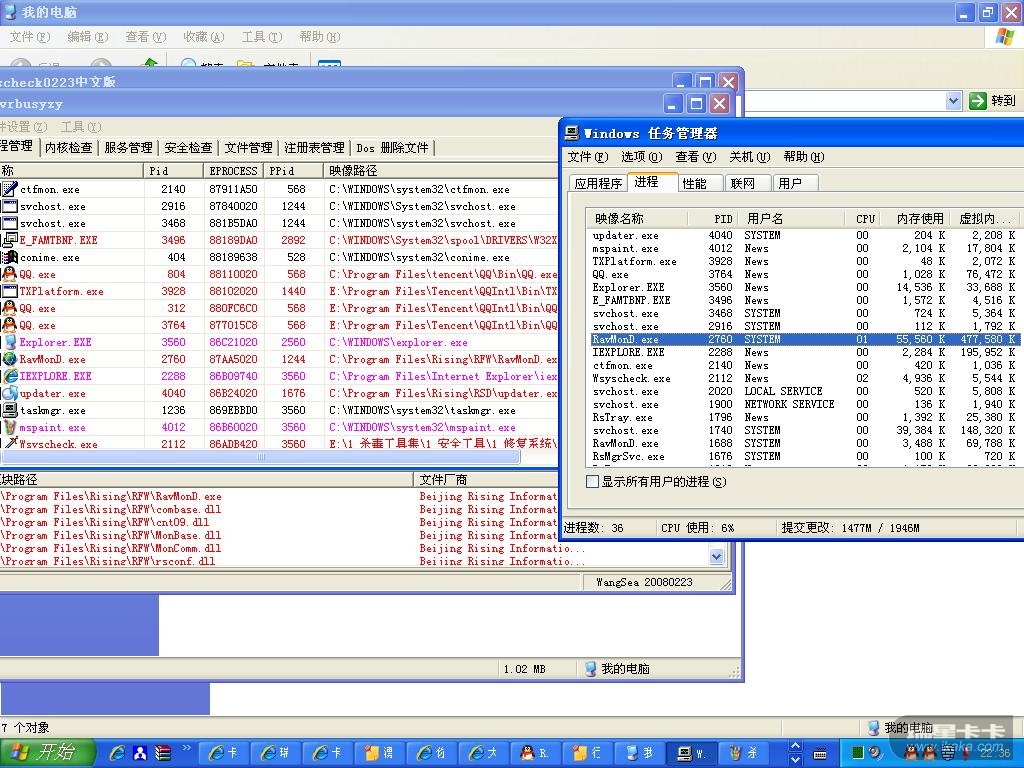
Task: Switch to the 性能 tab
Action: pyautogui.click(x=694, y=183)
